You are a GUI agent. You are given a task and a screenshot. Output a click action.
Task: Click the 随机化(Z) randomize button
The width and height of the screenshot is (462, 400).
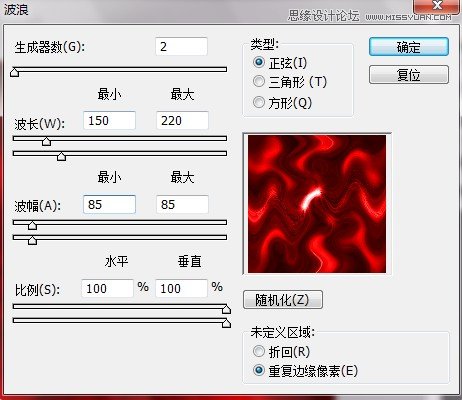click(283, 300)
